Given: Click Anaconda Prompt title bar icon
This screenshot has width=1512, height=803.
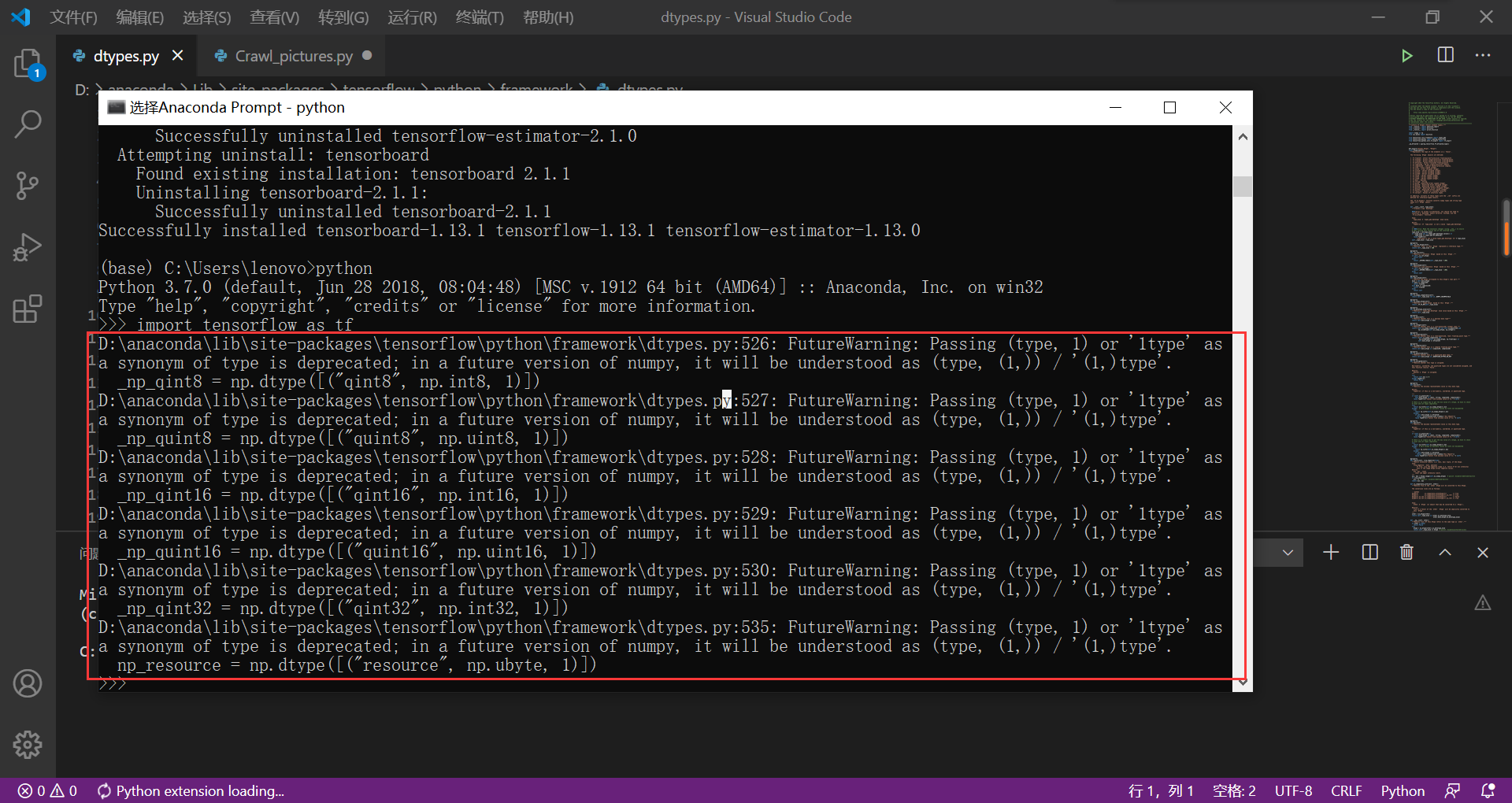Looking at the screenshot, I should (x=117, y=107).
